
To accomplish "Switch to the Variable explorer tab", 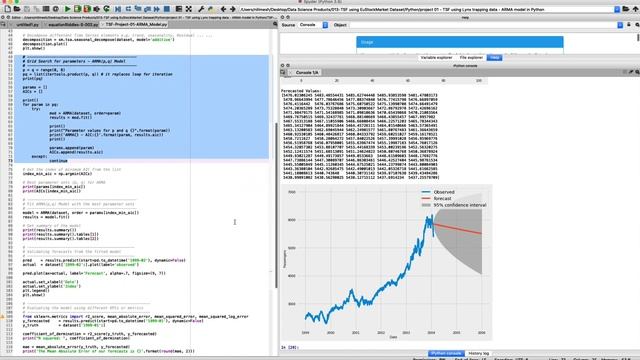I will tap(436, 58).
